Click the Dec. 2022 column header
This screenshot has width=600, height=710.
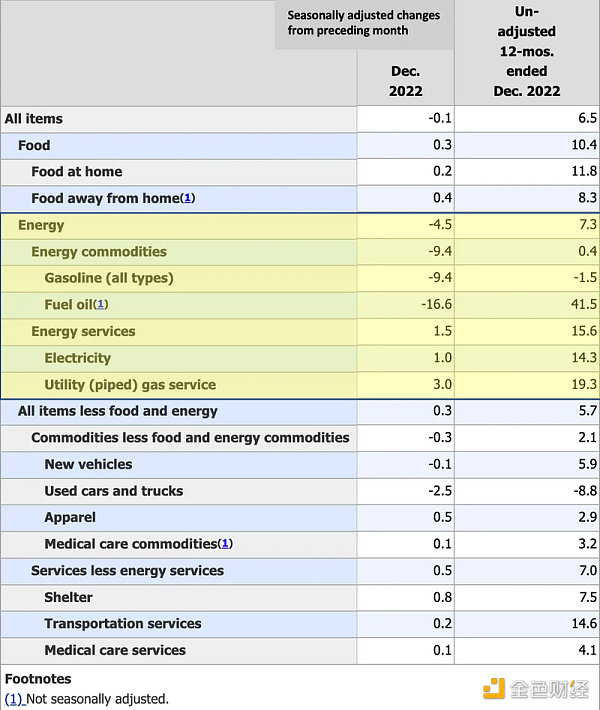pos(405,81)
